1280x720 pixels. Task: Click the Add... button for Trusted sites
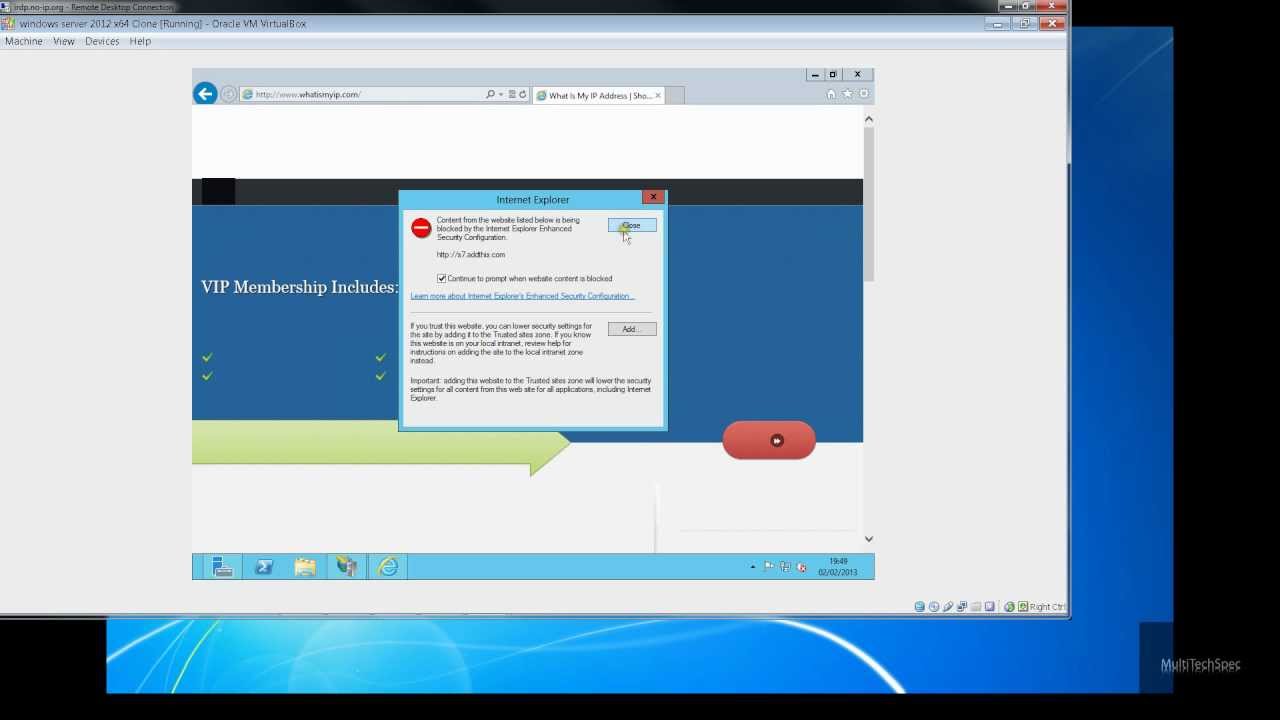(x=632, y=329)
